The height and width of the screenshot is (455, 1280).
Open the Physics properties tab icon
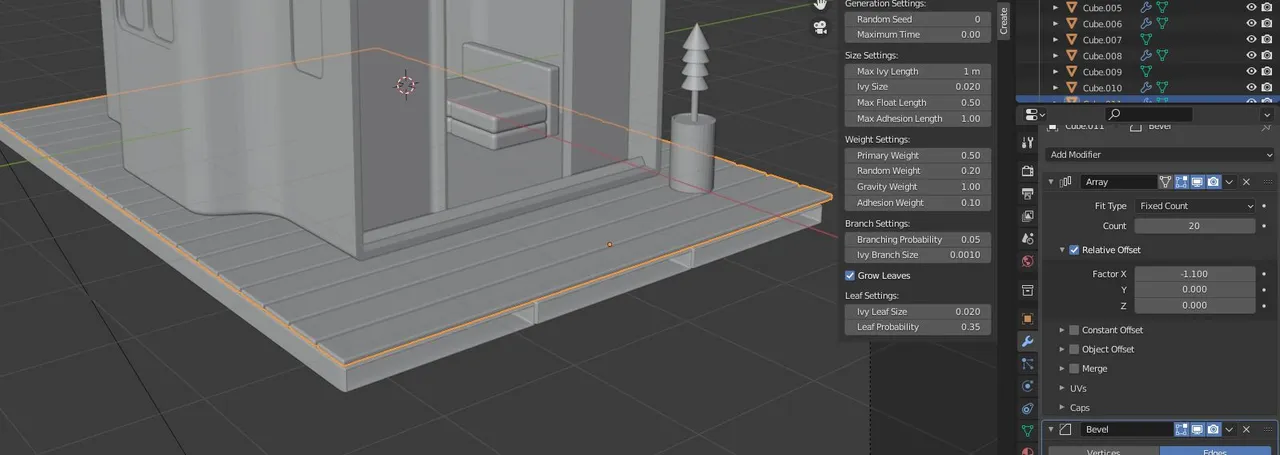click(x=1027, y=386)
